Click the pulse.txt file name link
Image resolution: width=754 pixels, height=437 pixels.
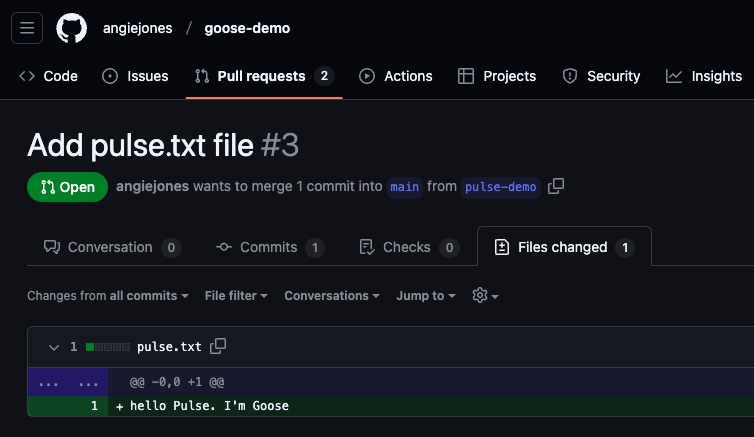tap(169, 347)
